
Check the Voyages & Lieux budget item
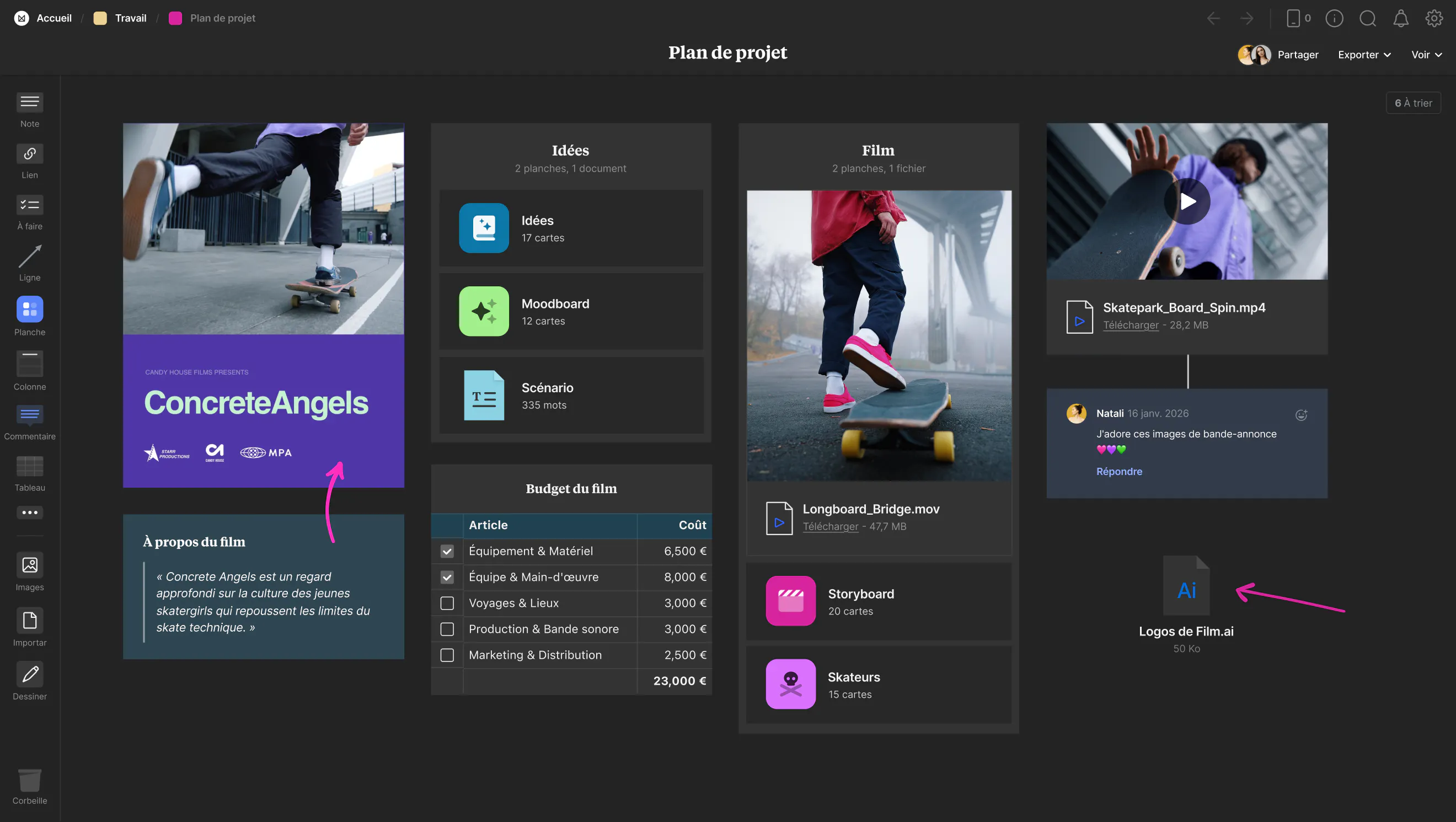[447, 603]
